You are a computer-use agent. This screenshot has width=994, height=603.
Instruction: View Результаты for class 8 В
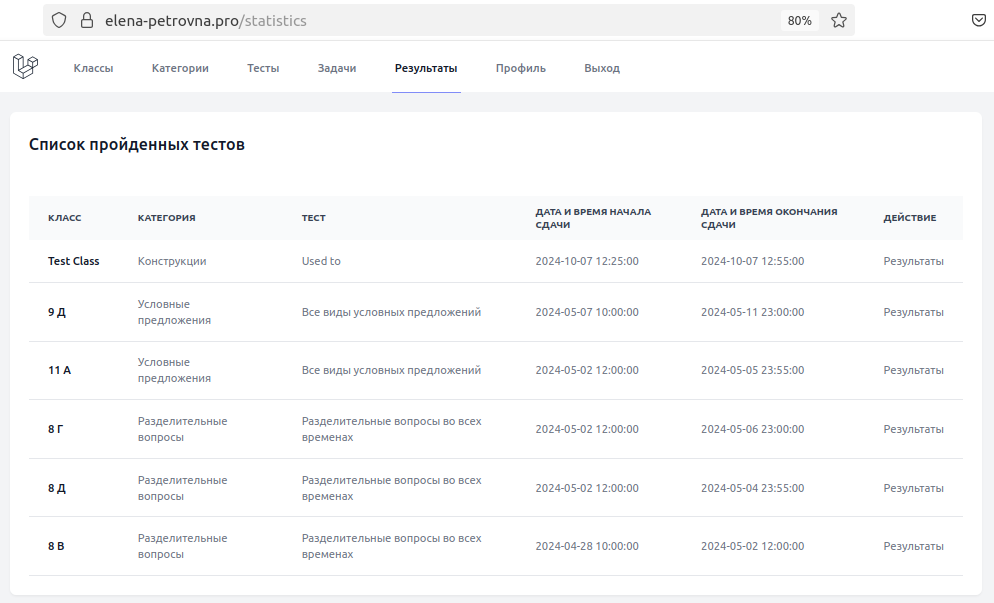coord(913,546)
